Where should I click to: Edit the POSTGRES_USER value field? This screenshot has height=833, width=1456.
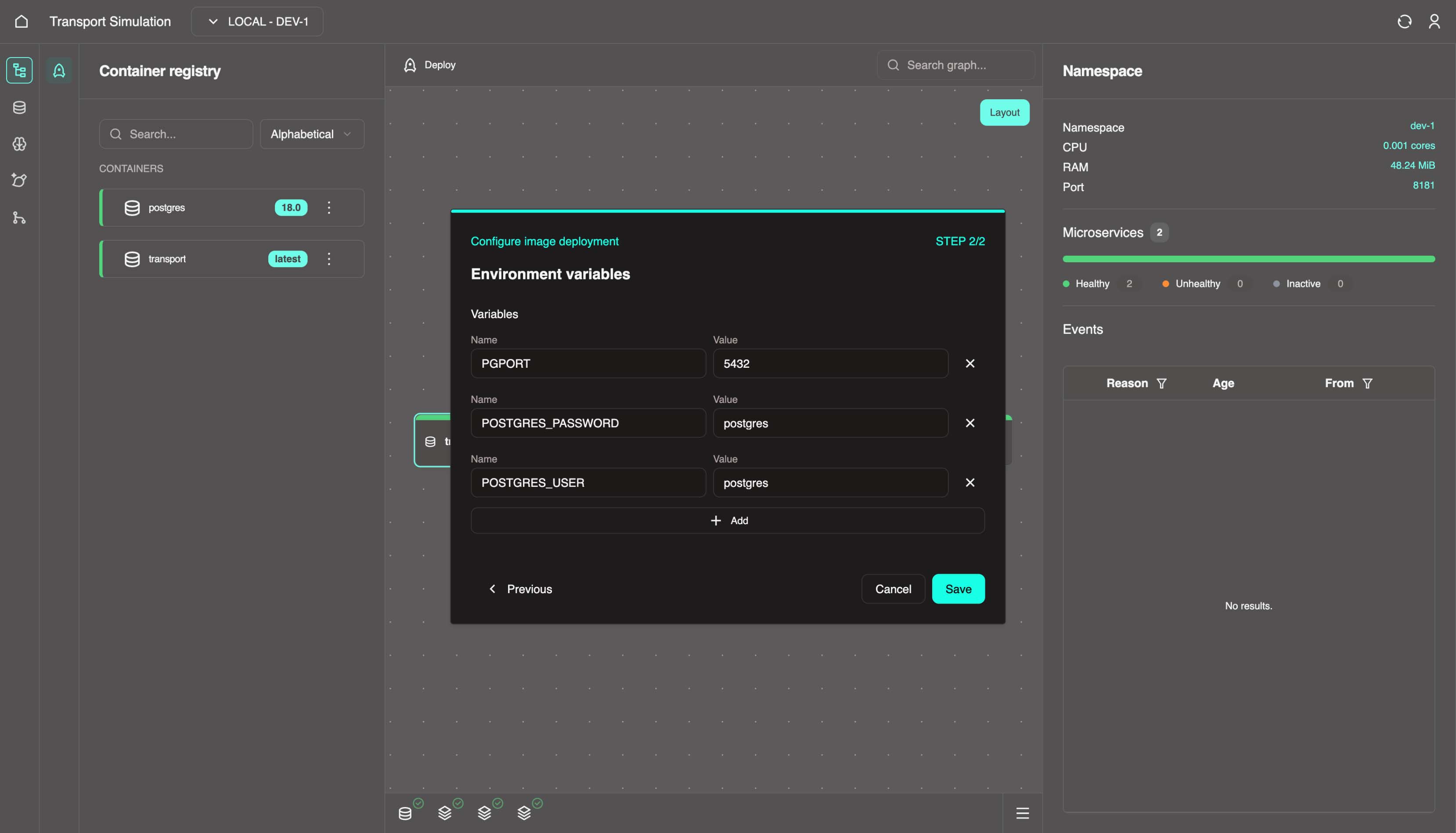tap(831, 482)
